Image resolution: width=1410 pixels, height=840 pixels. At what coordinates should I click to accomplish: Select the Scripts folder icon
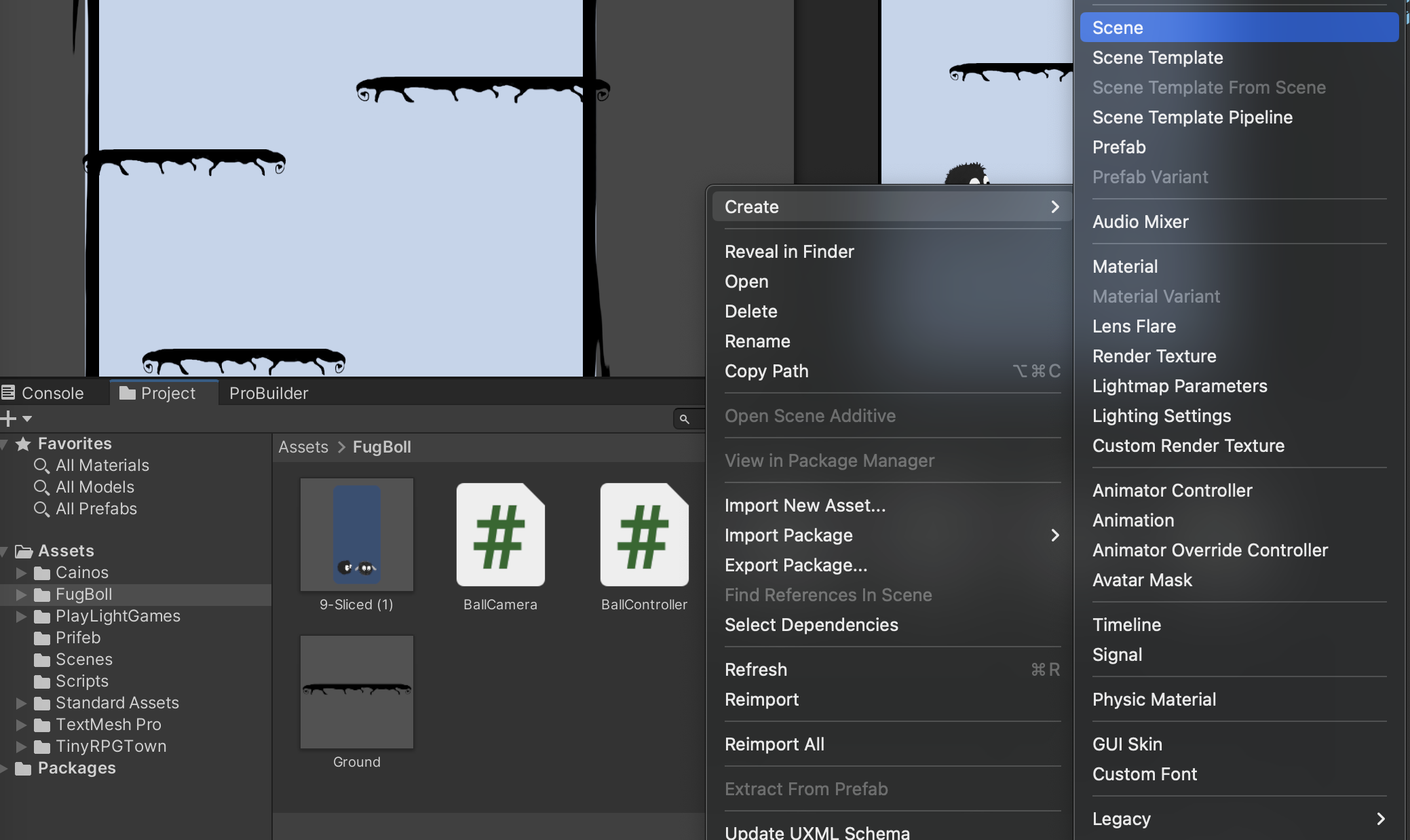click(42, 682)
